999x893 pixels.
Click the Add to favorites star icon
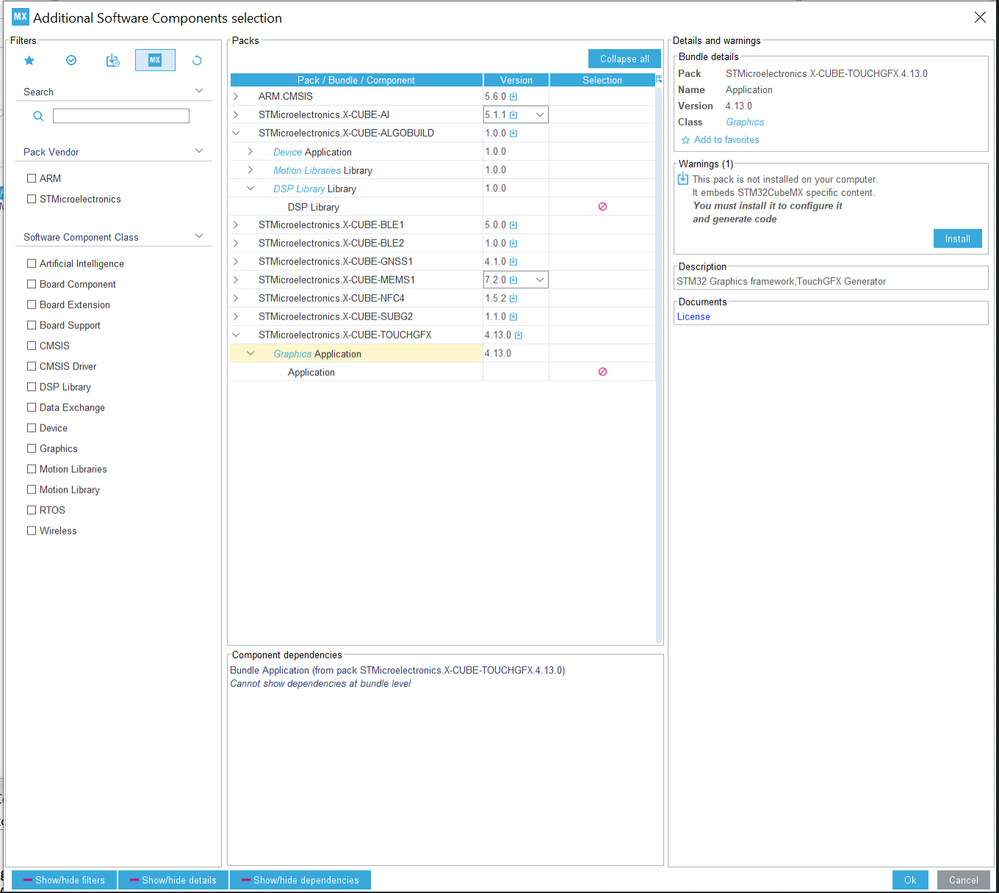coord(686,140)
